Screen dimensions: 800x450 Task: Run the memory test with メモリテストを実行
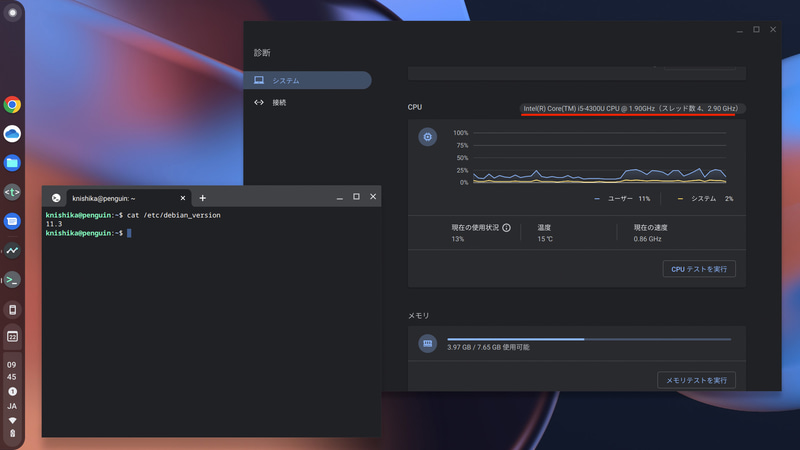696,380
